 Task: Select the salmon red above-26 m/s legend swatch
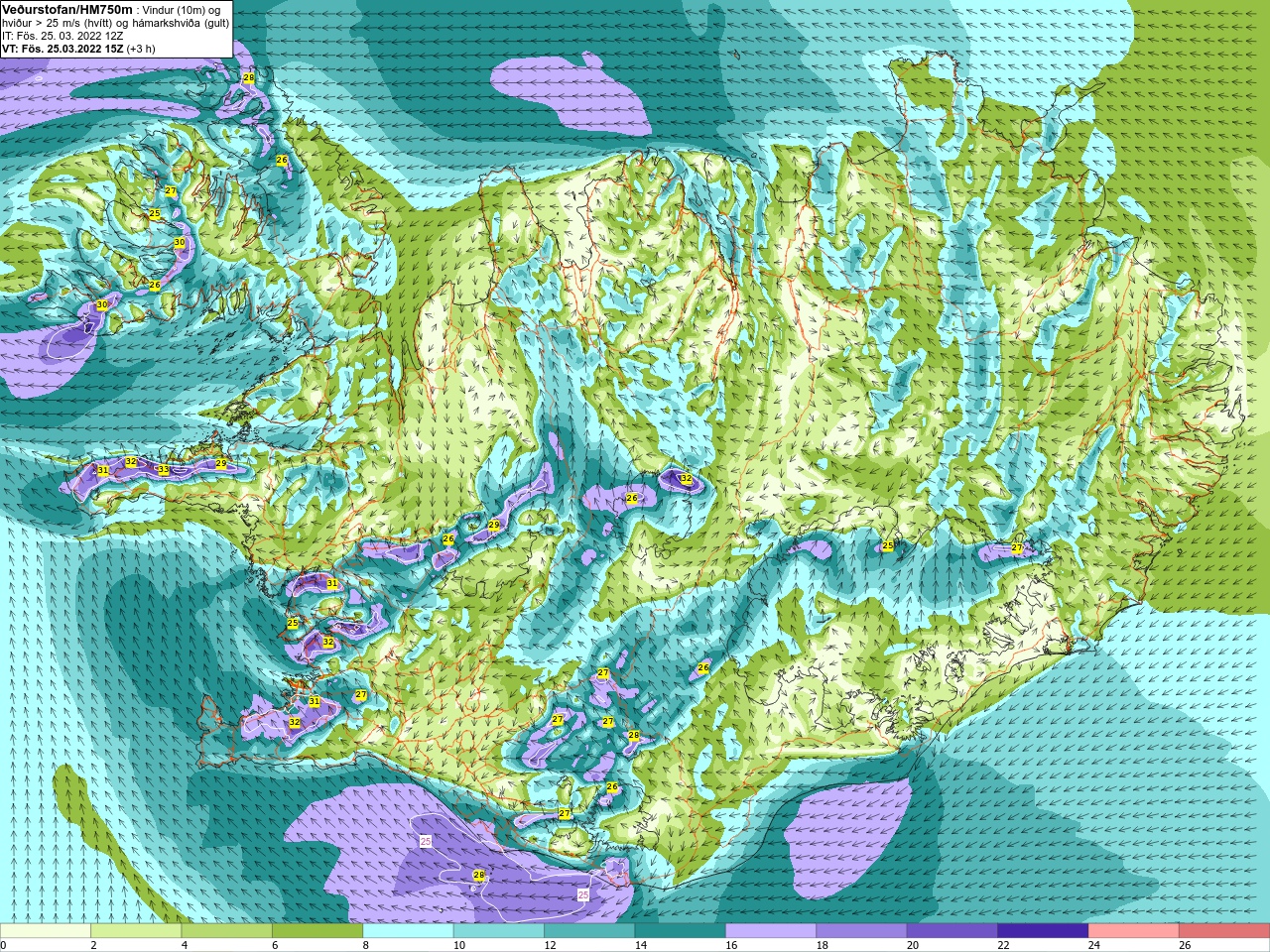pos(1224,931)
